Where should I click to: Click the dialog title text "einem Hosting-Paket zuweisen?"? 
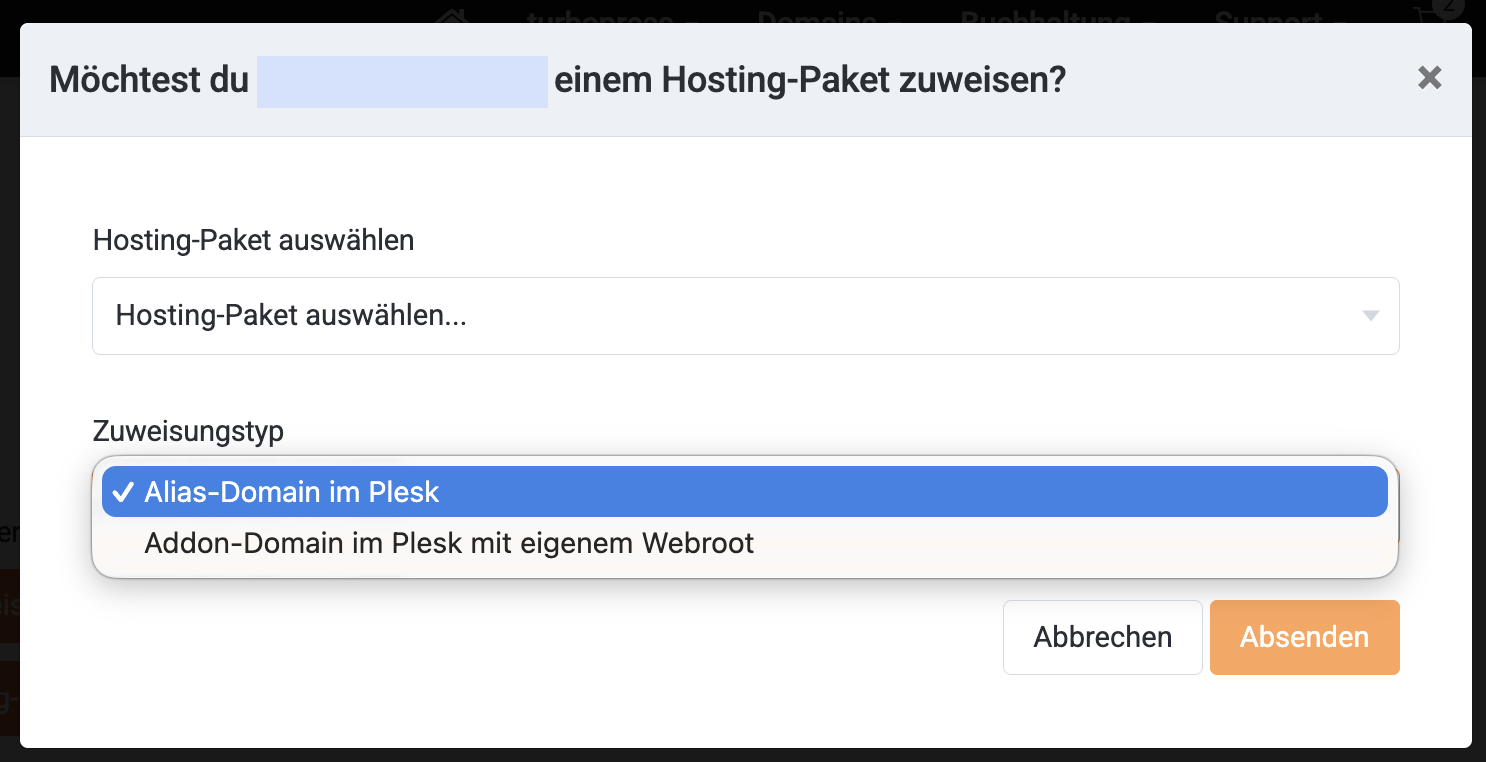coord(810,80)
